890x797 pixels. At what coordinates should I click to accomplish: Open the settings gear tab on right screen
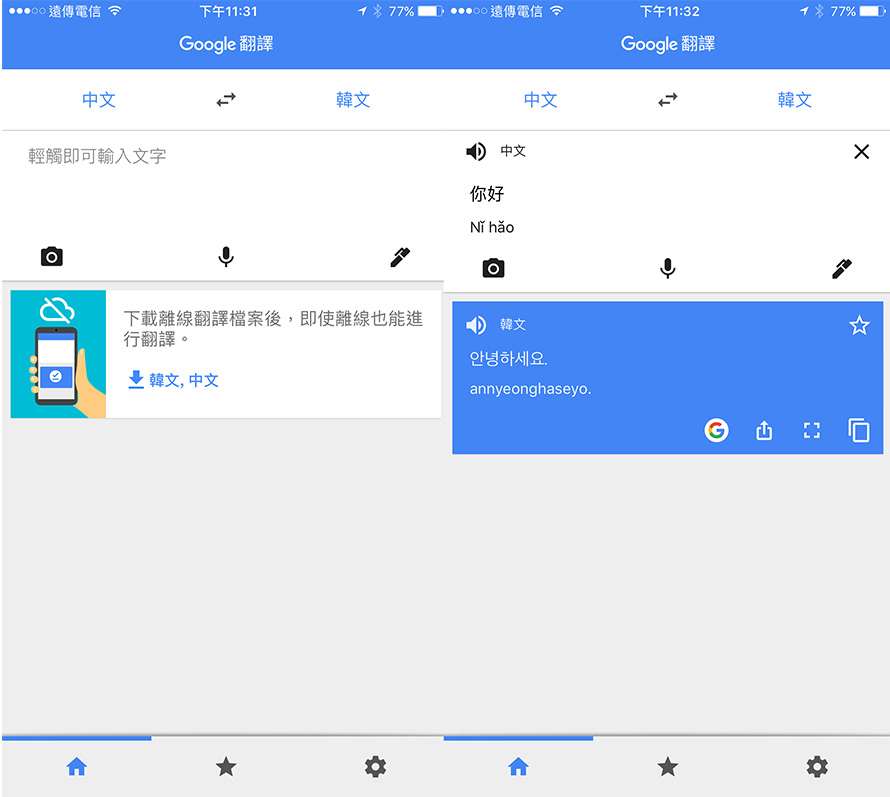[x=817, y=767]
